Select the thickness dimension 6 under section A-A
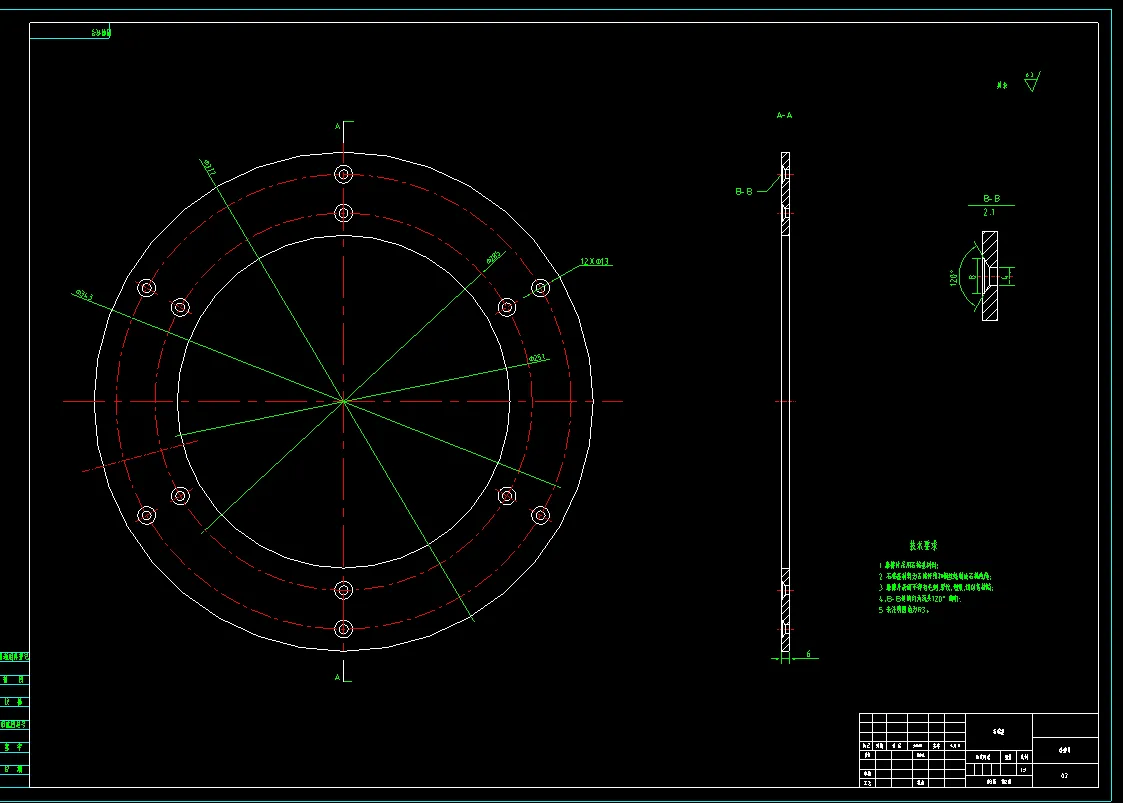 pyautogui.click(x=809, y=654)
